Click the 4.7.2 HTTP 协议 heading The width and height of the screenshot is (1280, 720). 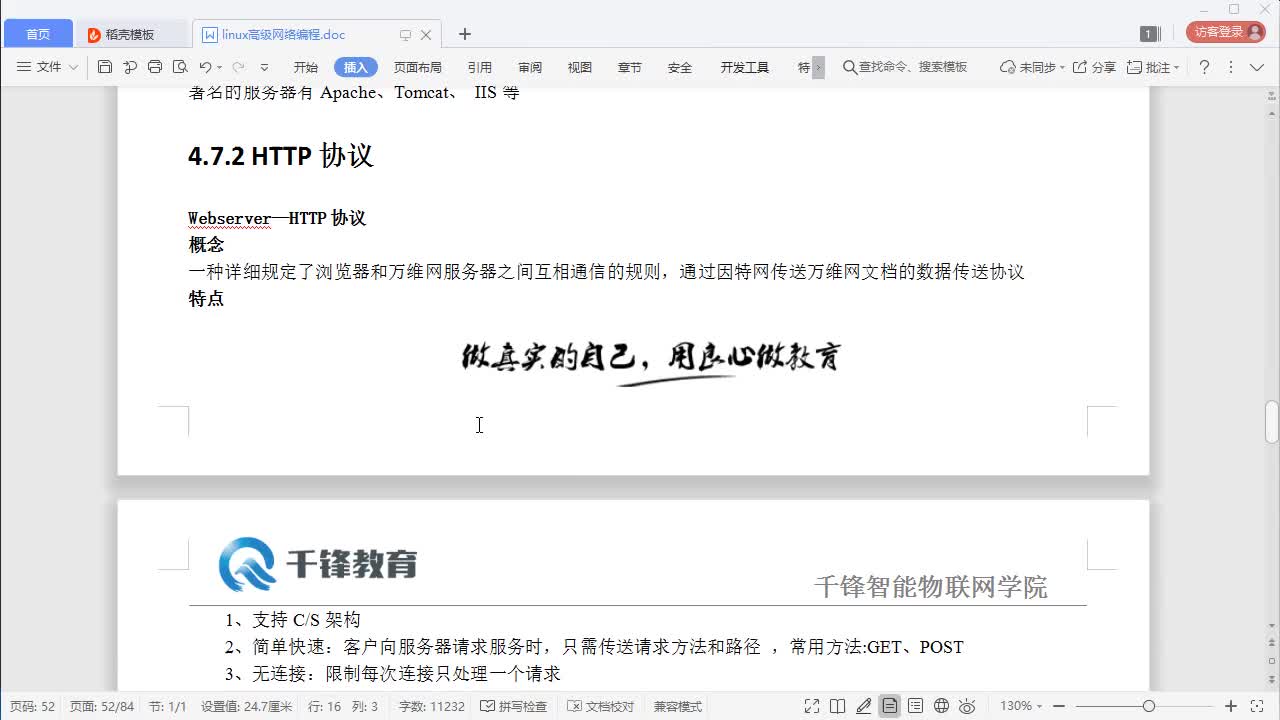pos(280,156)
